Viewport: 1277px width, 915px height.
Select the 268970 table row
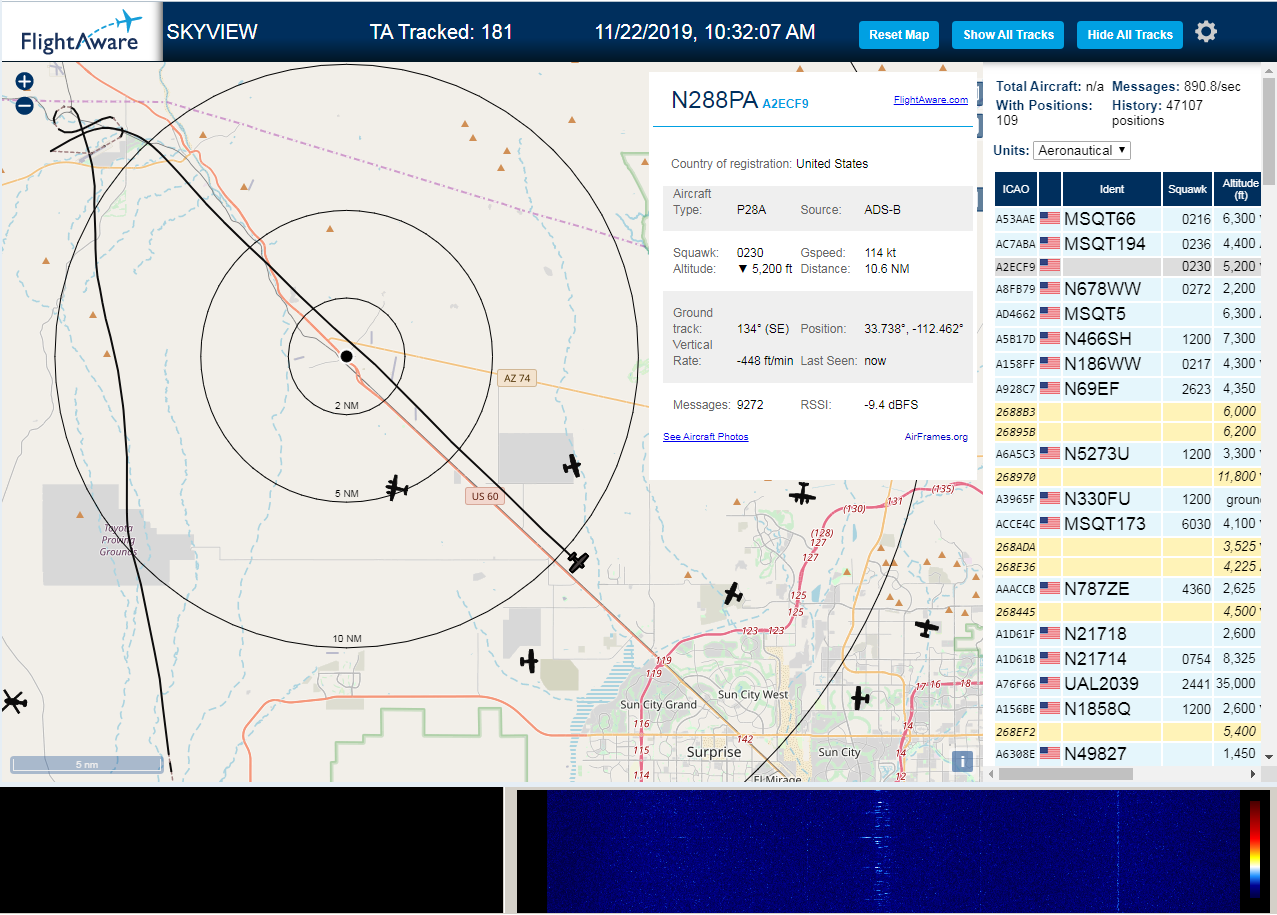[x=1128, y=477]
